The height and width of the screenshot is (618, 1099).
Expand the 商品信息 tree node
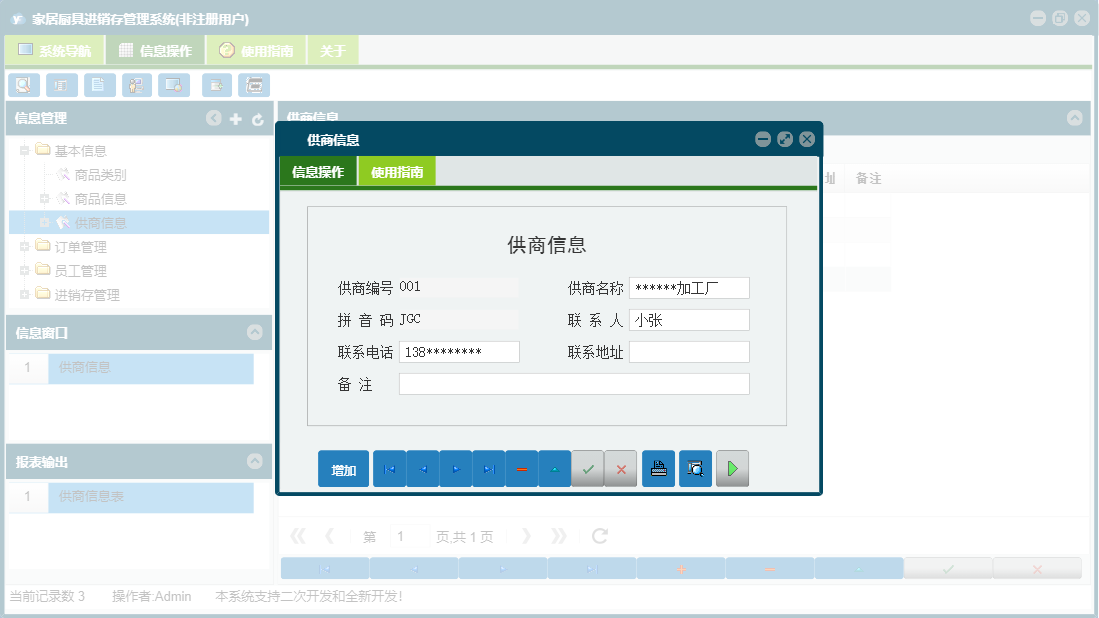45,199
